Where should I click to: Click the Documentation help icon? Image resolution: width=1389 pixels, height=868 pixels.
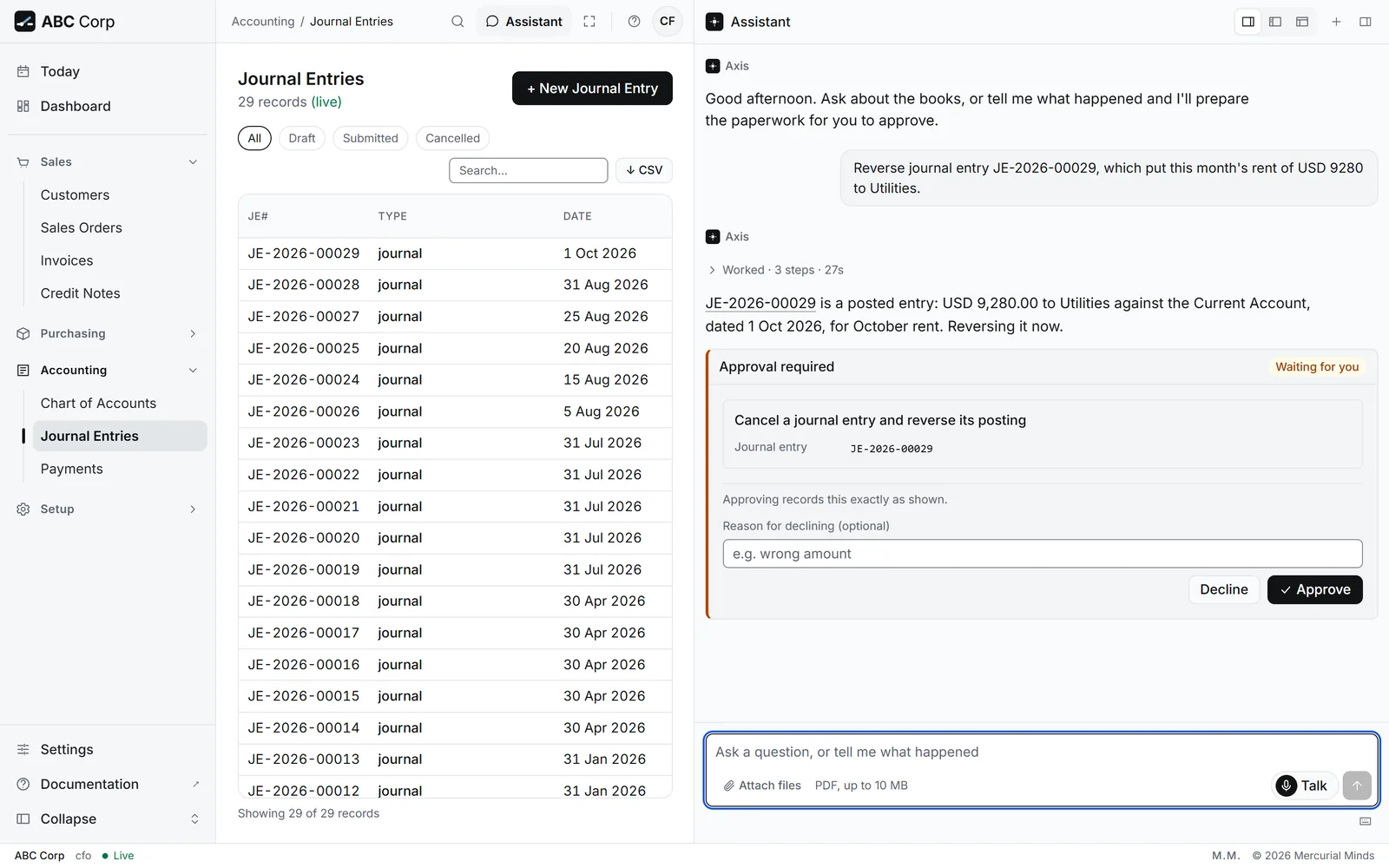pyautogui.click(x=23, y=784)
